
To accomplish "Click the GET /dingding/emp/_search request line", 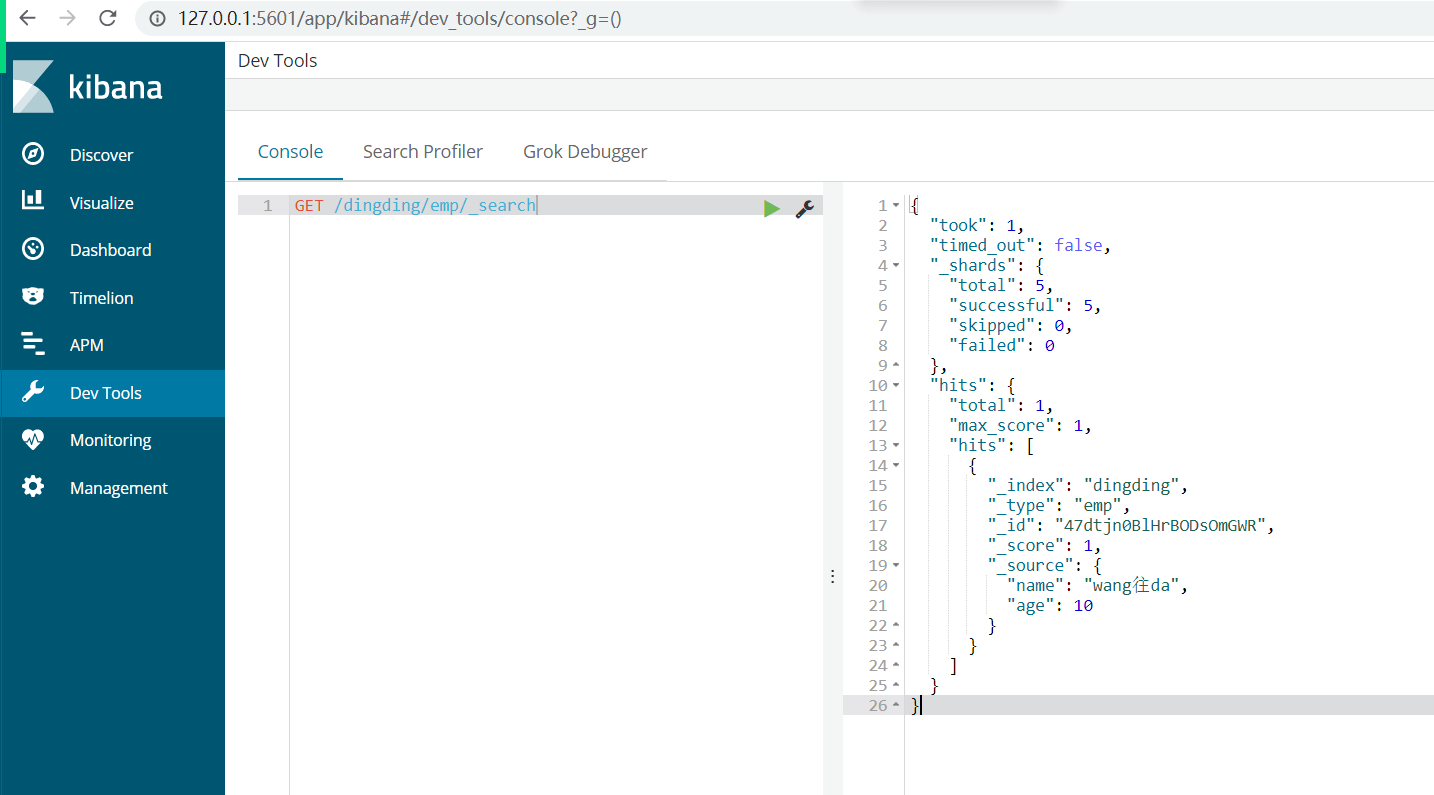I will coord(415,205).
